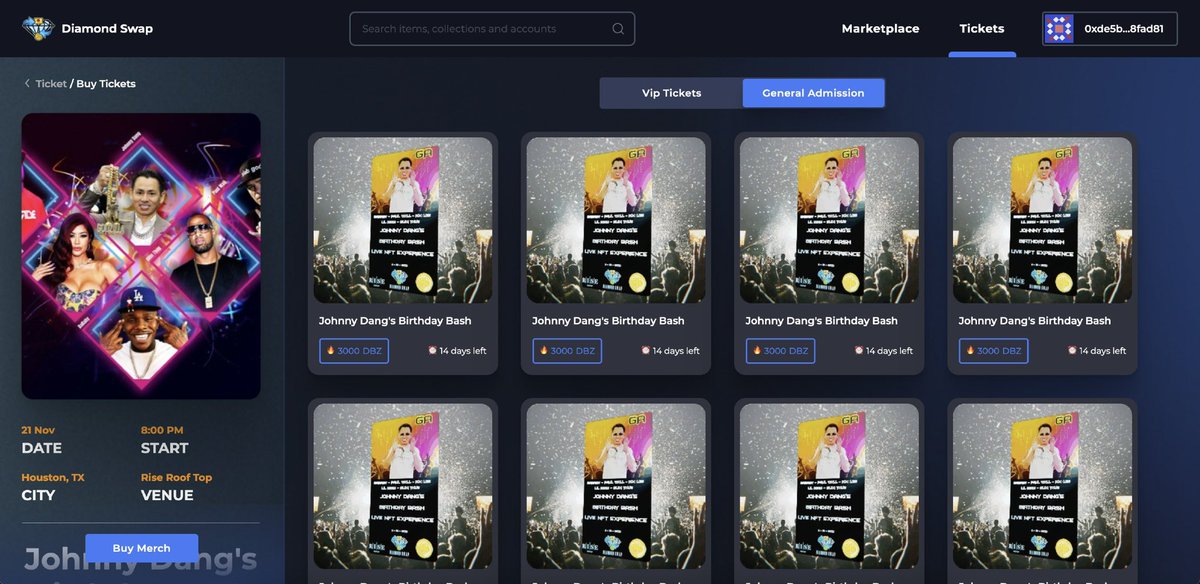Open the Marketplace page
This screenshot has height=584, width=1200.
(880, 29)
